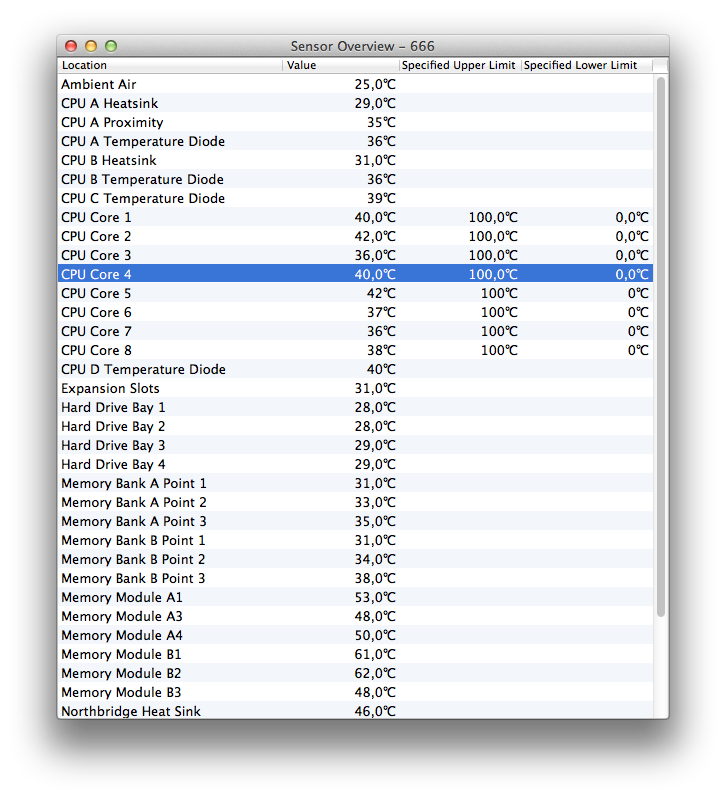The width and height of the screenshot is (726, 798).
Task: Click the green zoom window button
Action: coord(111,46)
